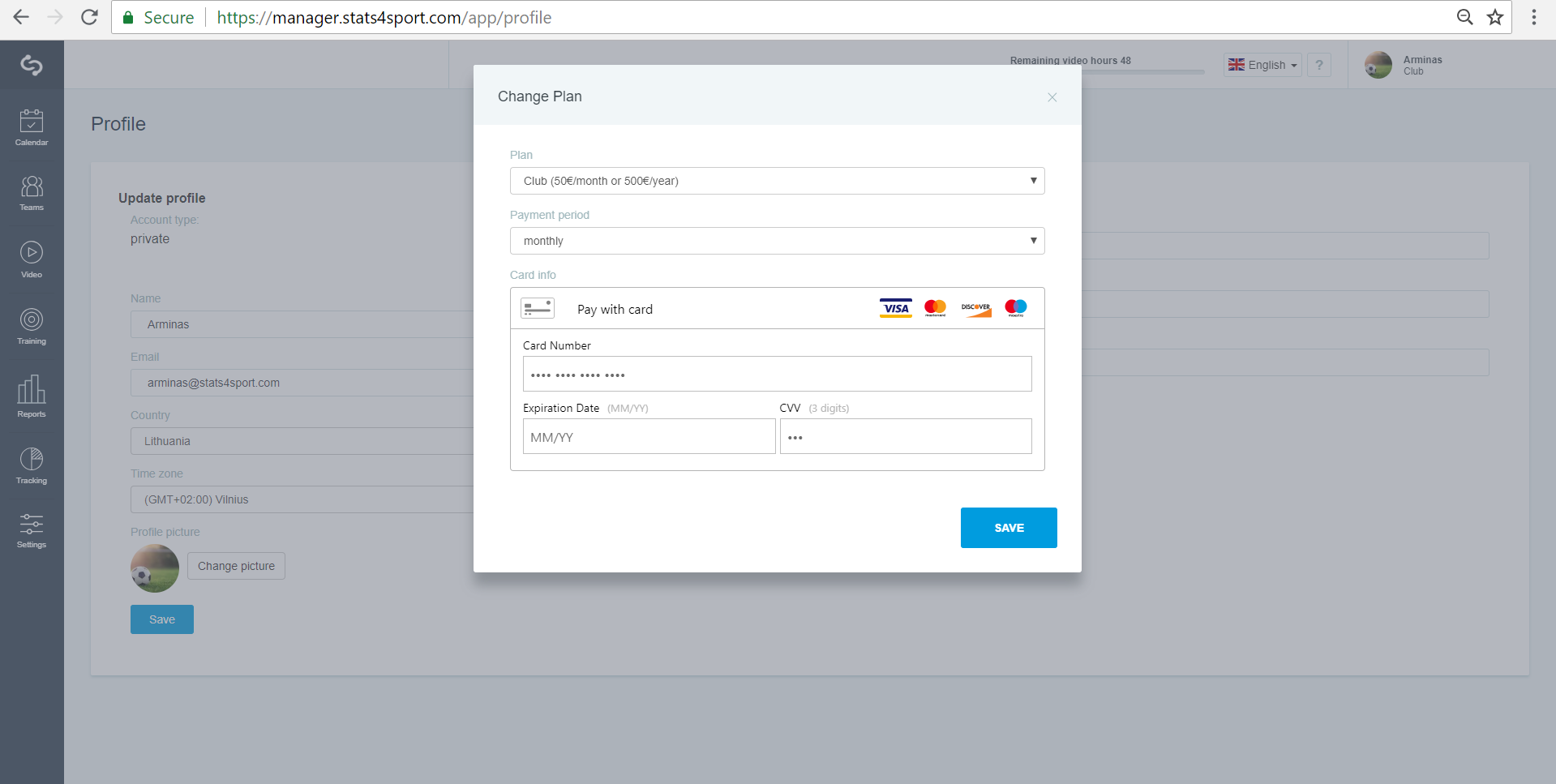Open the English language selector
The height and width of the screenshot is (784, 1556).
pyautogui.click(x=1262, y=65)
